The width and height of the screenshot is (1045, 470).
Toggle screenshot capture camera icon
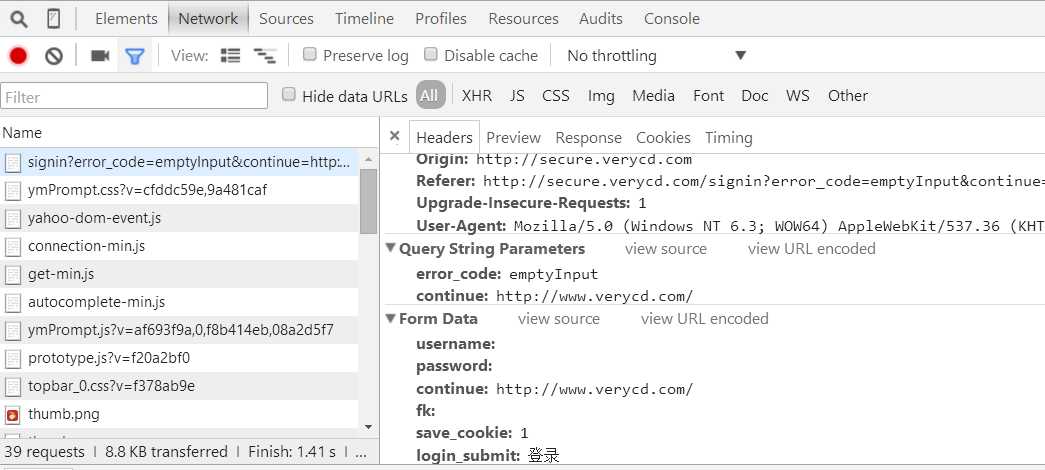point(100,56)
